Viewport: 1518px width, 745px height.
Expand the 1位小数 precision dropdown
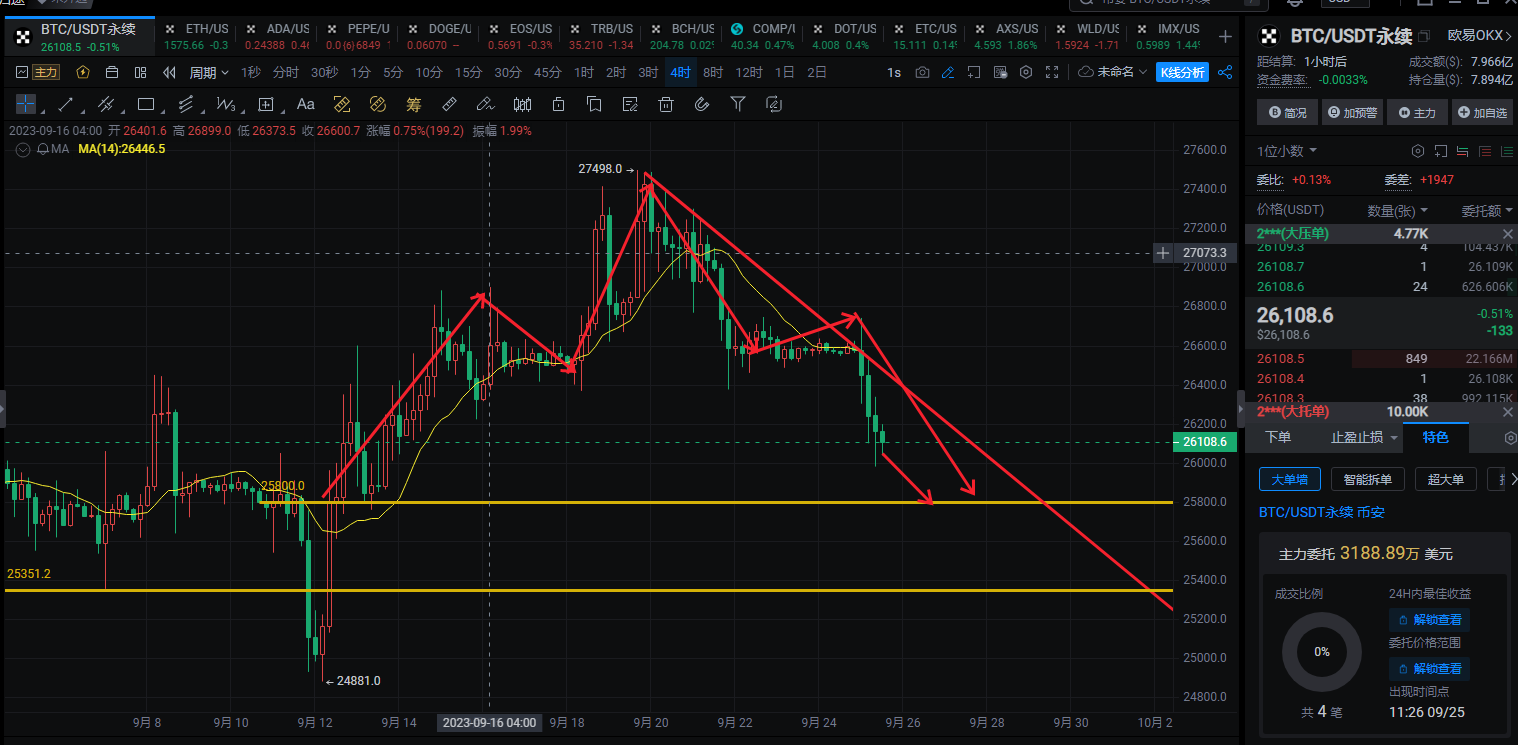coord(1287,151)
